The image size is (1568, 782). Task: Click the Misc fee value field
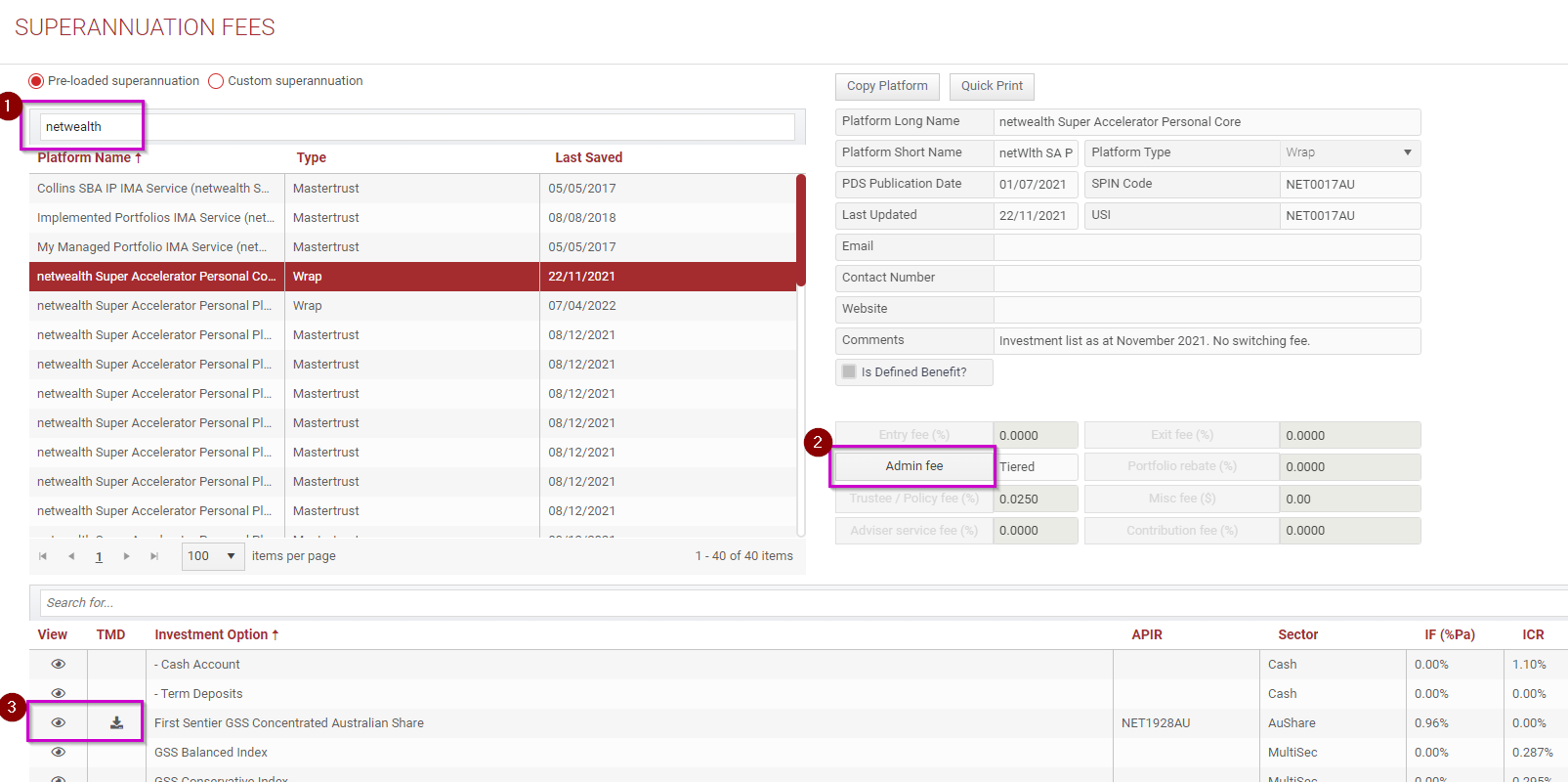1350,500
